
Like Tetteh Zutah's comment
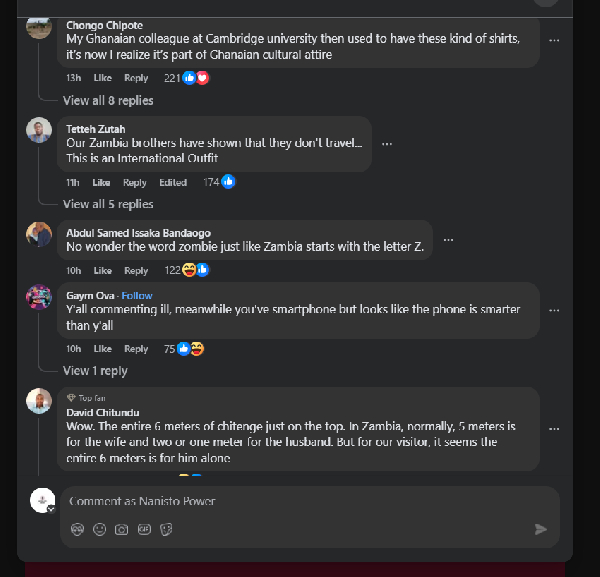(102, 183)
